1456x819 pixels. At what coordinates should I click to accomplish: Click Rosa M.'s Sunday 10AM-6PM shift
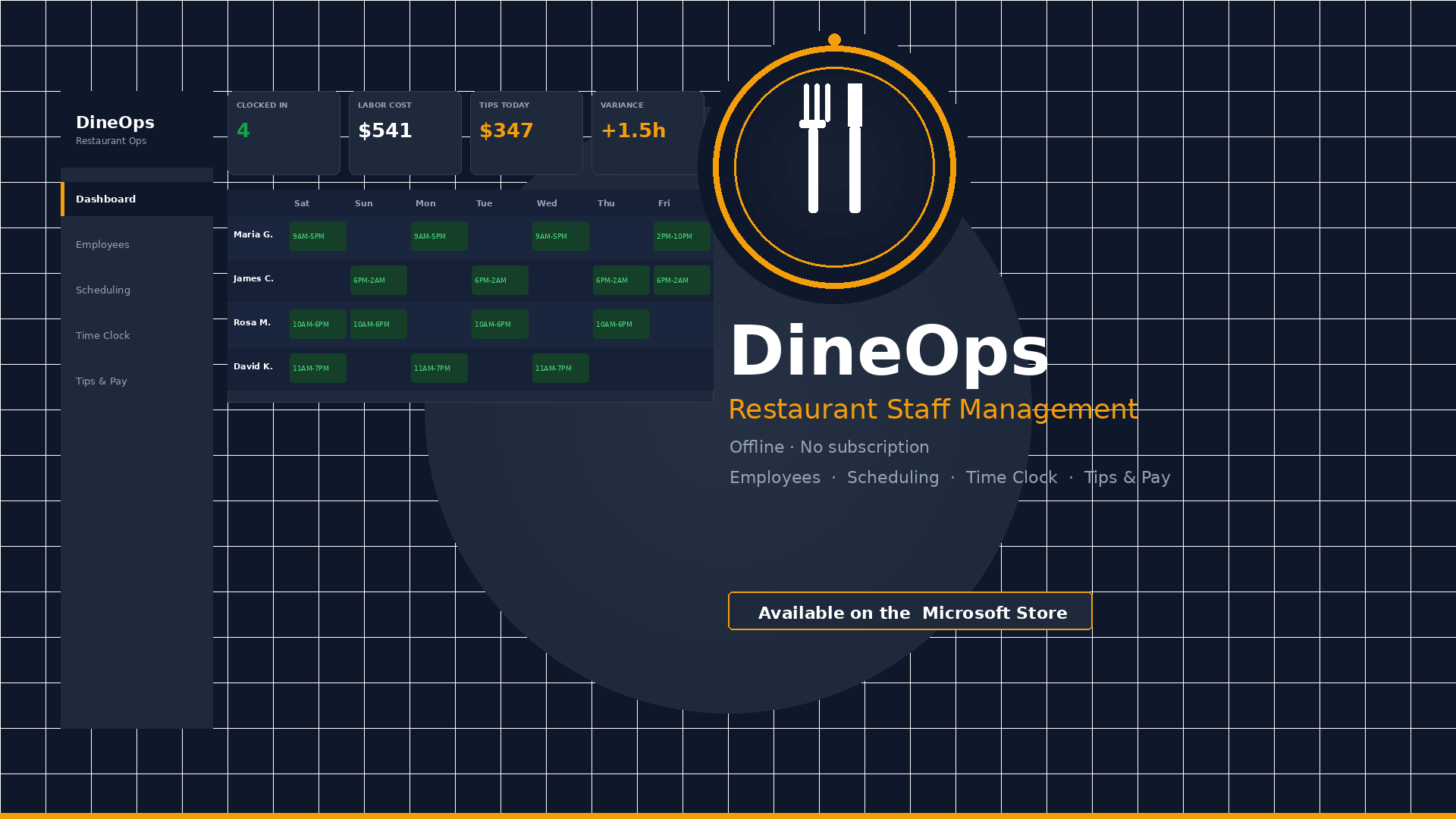[378, 324]
